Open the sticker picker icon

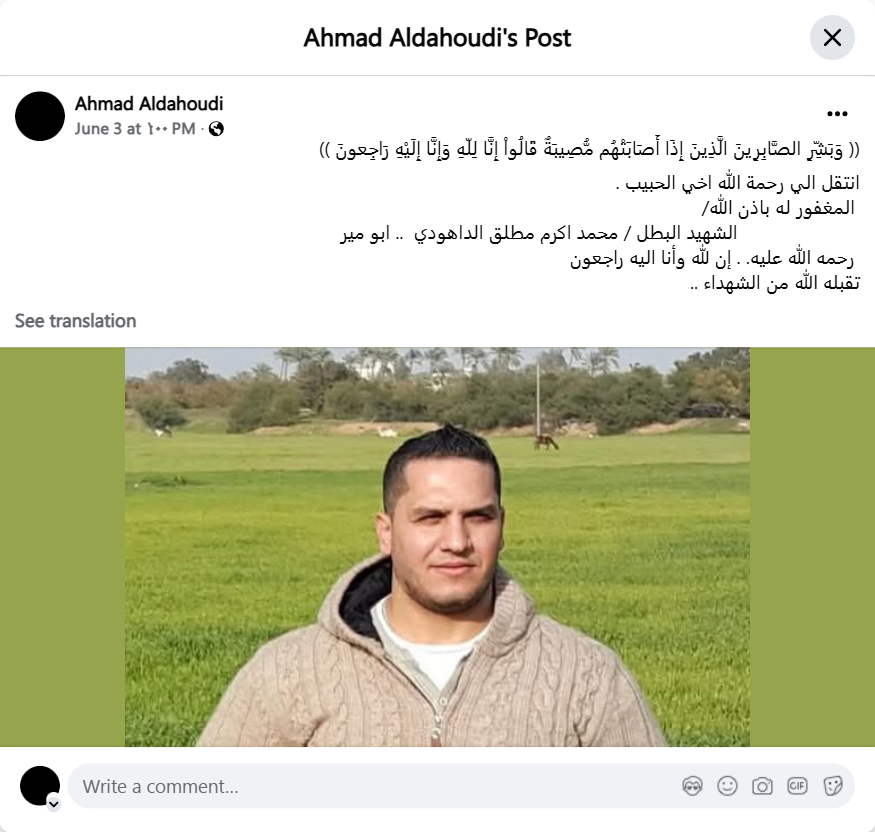[x=832, y=786]
